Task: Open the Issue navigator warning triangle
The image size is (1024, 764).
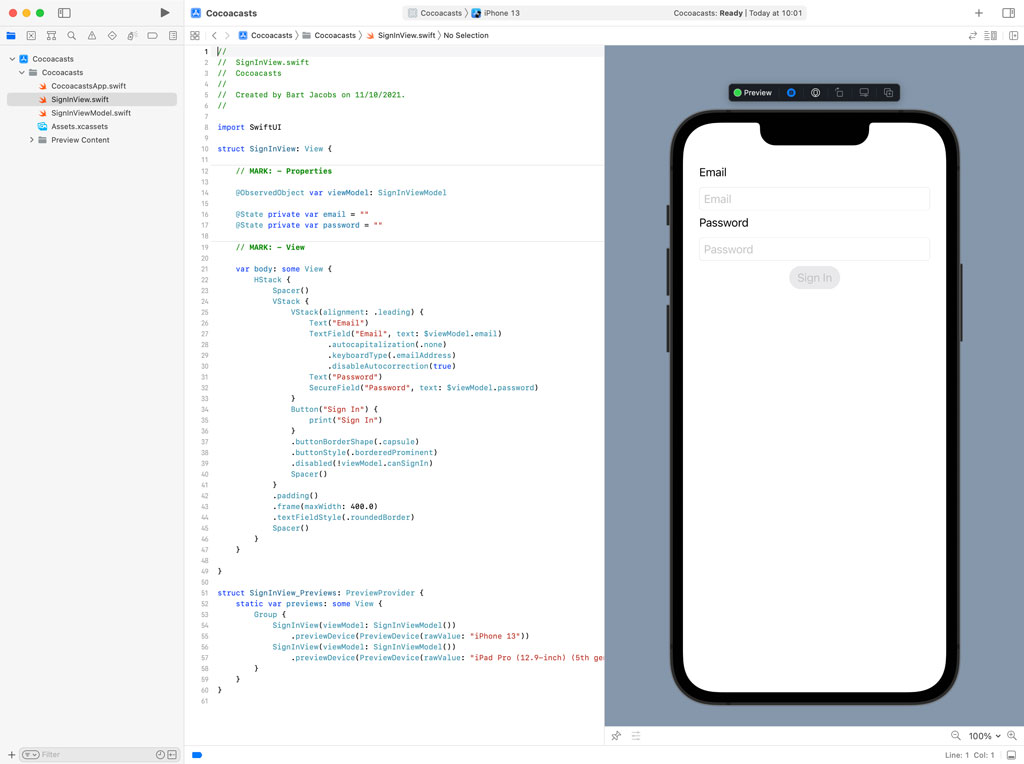Action: point(89,35)
